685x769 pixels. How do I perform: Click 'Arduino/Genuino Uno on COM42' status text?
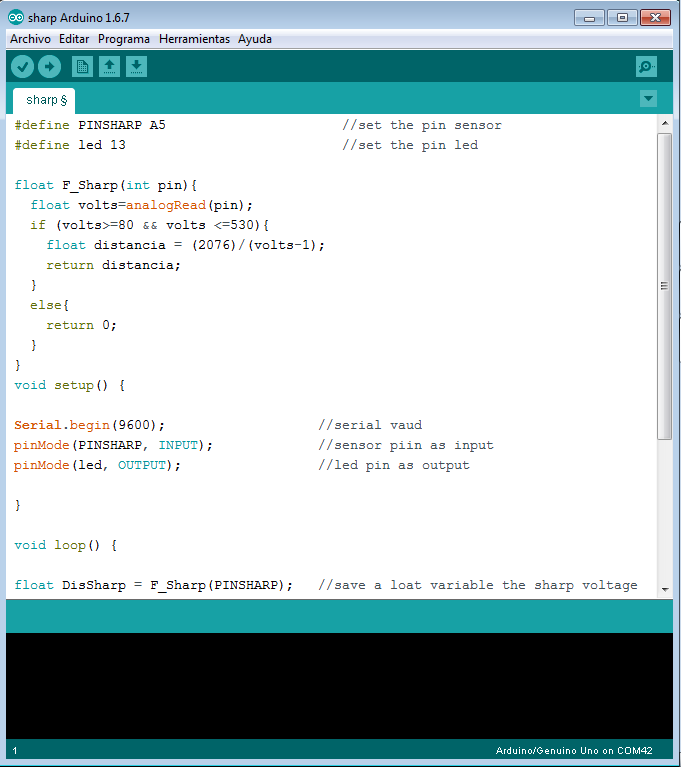coord(574,751)
